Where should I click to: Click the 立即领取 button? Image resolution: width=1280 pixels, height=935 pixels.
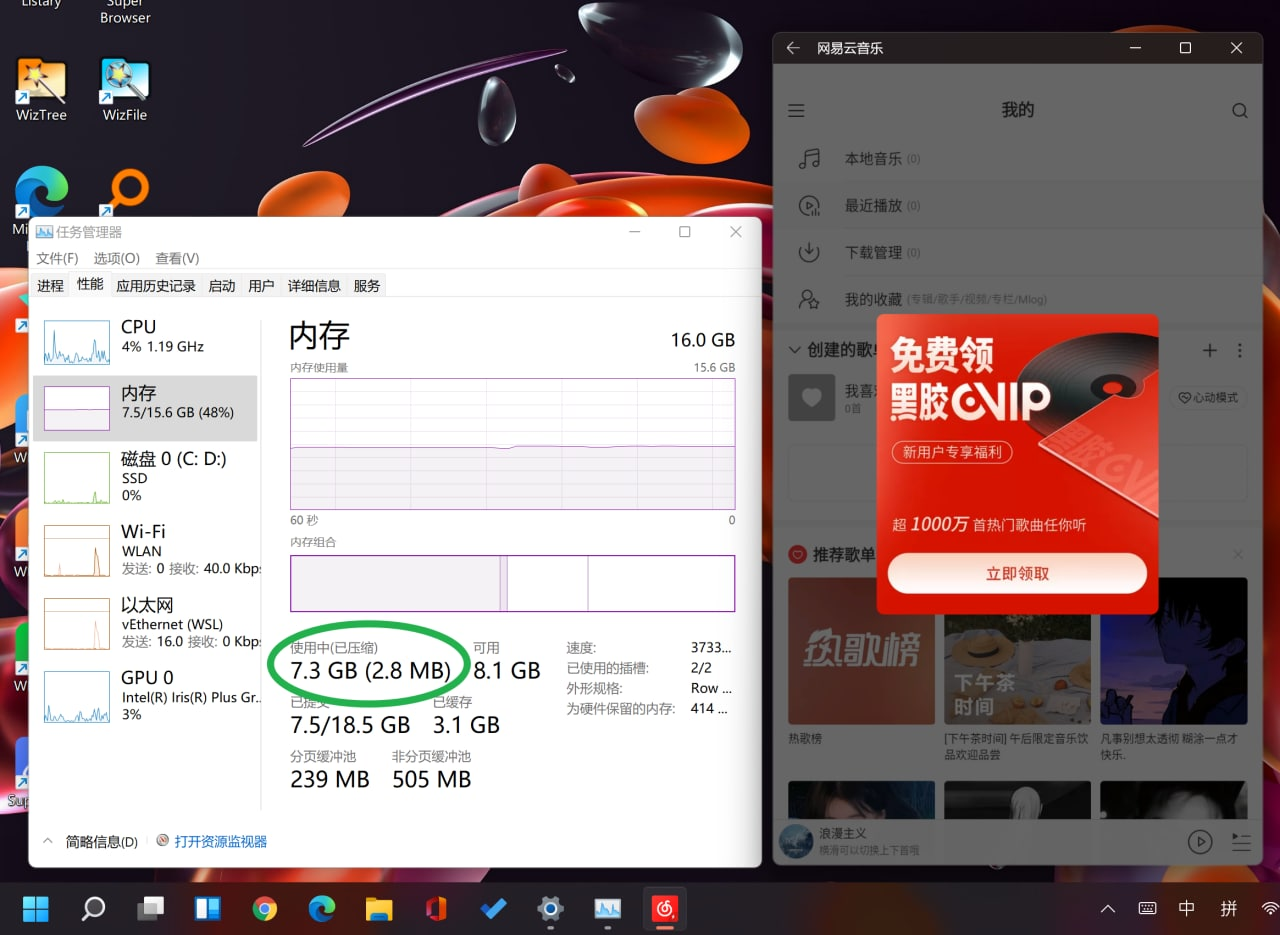[1017, 574]
